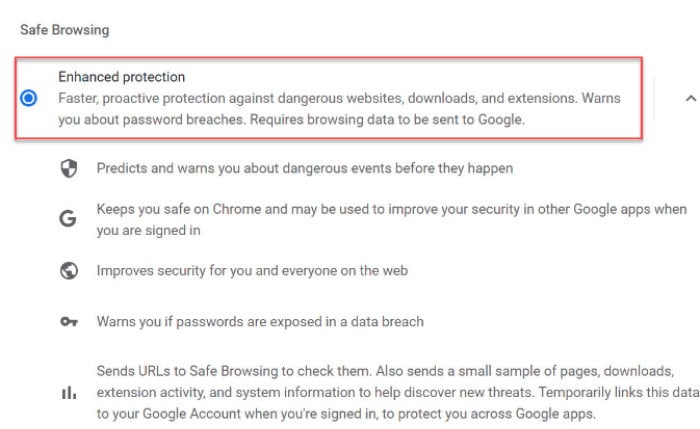Click the Safe Browsing section heading
Viewport: 700px width, 429px height.
pos(65,30)
